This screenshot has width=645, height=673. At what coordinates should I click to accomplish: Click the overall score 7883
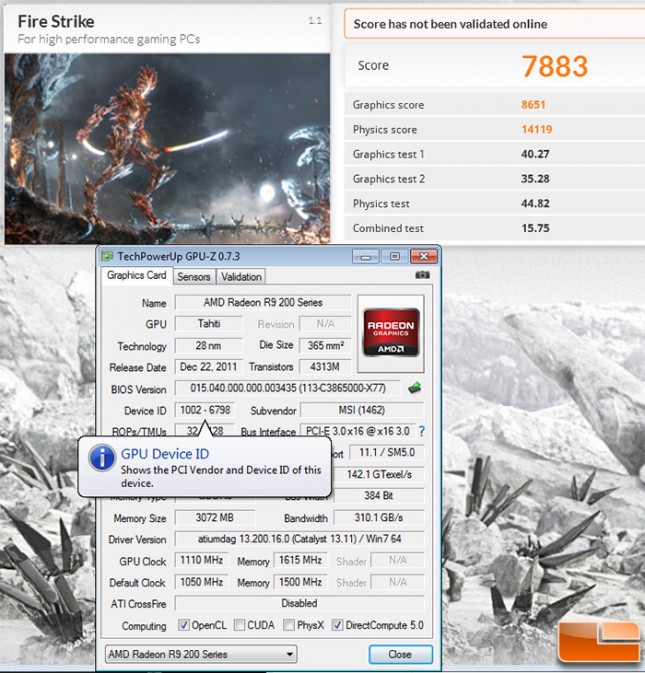click(x=554, y=67)
